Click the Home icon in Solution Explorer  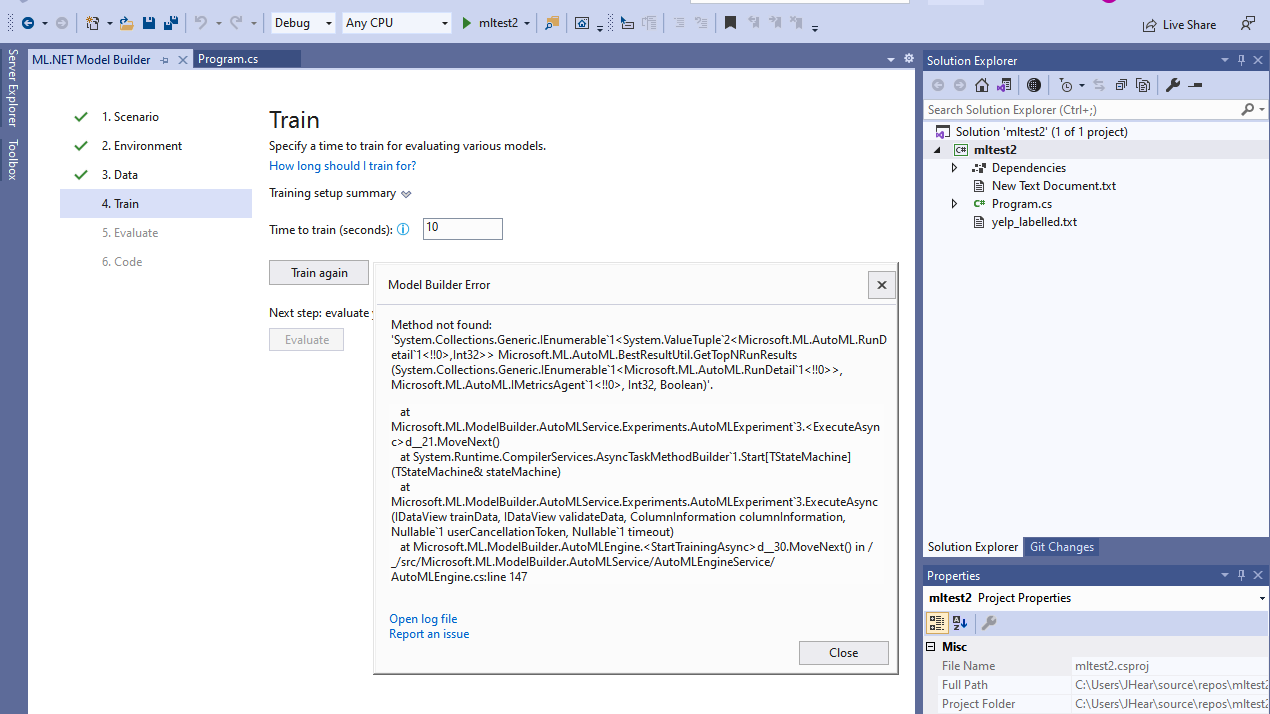982,85
